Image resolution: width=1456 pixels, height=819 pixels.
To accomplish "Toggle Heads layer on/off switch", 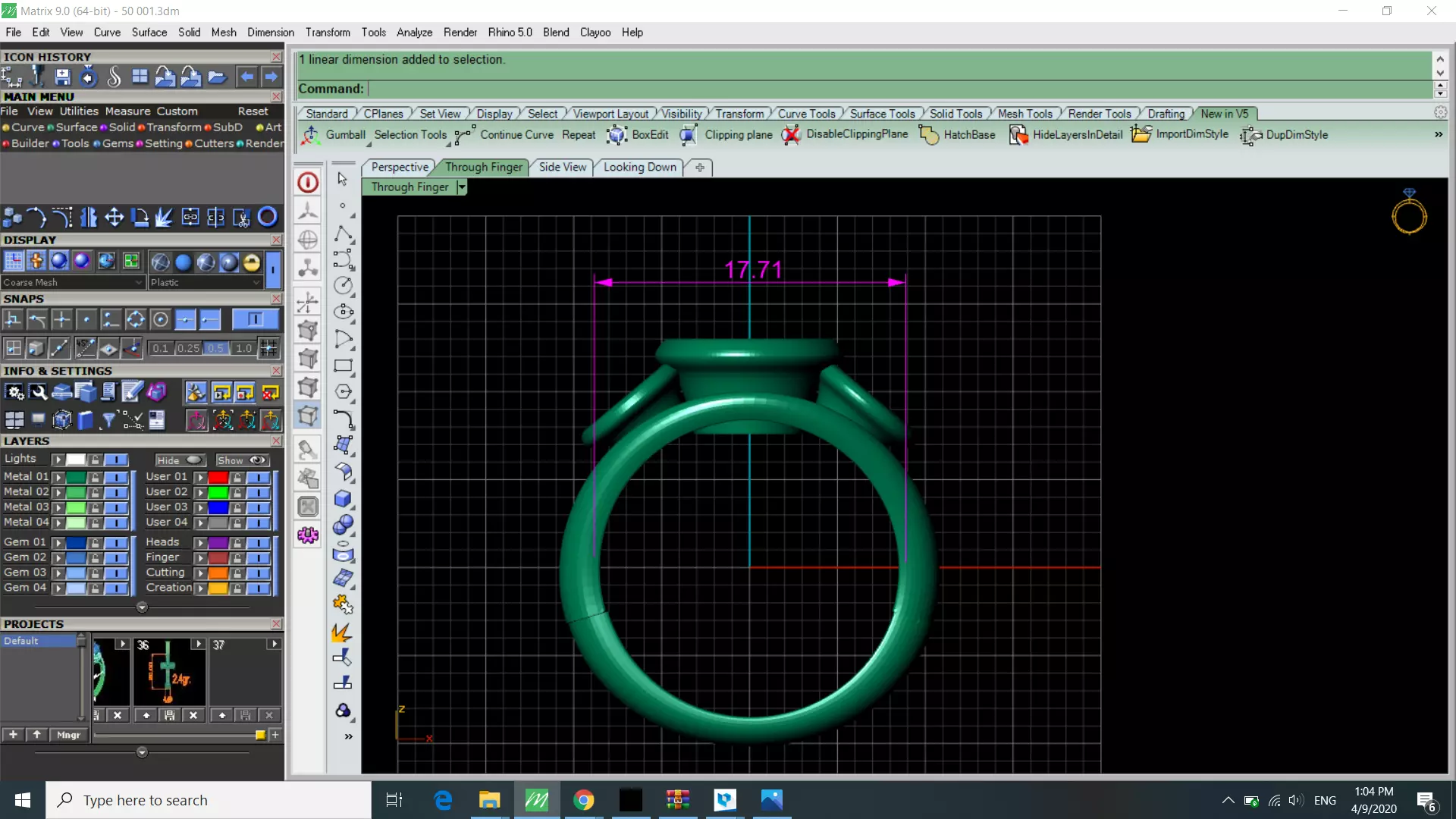I will click(x=258, y=543).
